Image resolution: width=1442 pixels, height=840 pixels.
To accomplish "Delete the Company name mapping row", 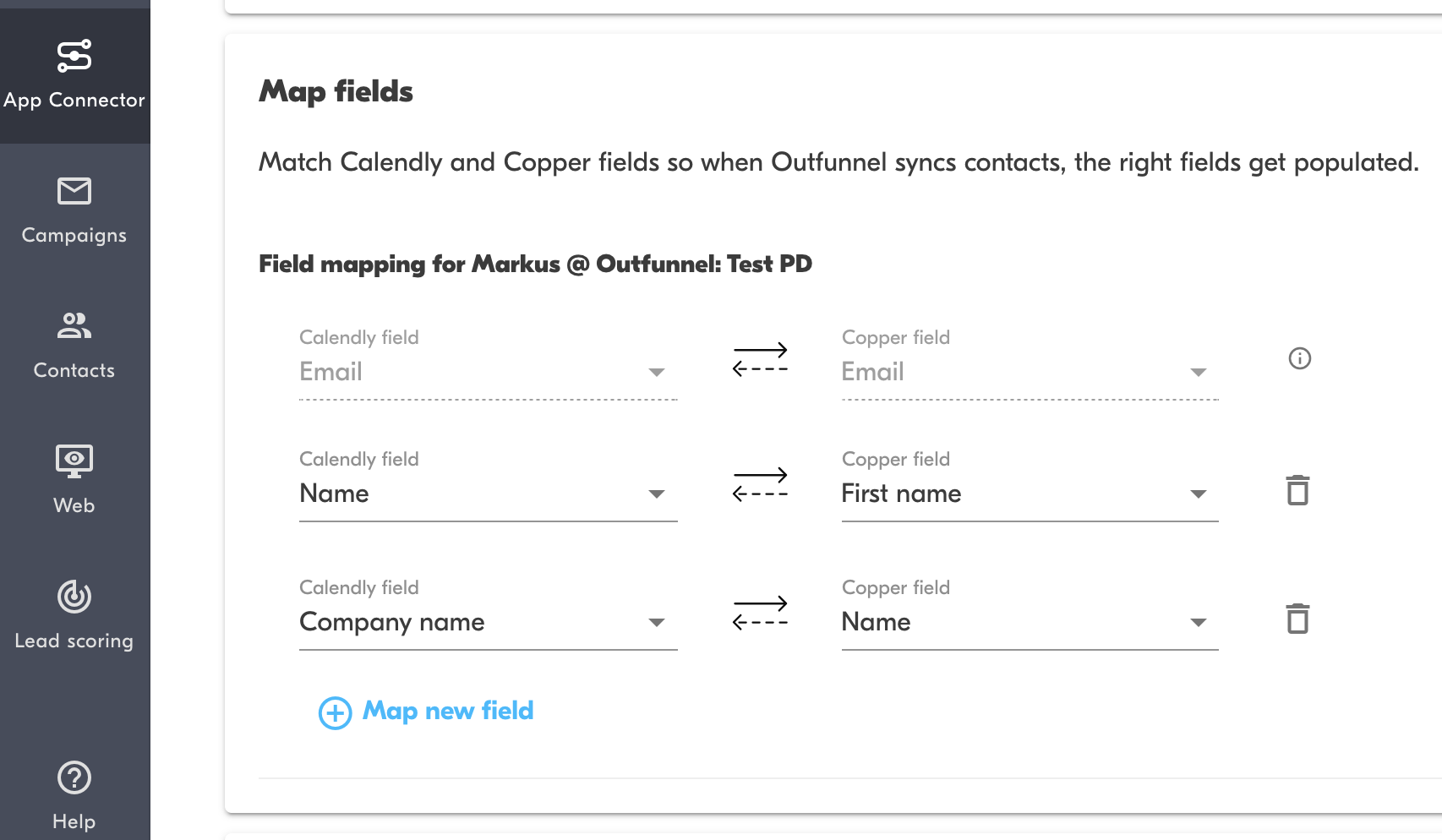I will (1297, 619).
